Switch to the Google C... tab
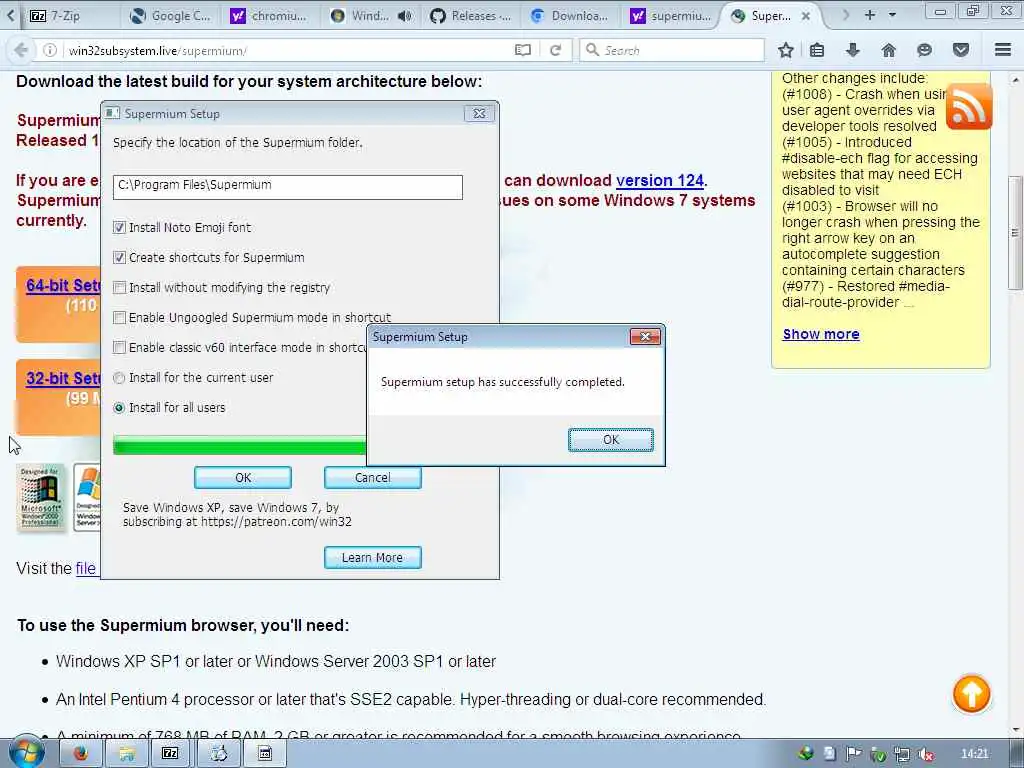 [x=170, y=16]
